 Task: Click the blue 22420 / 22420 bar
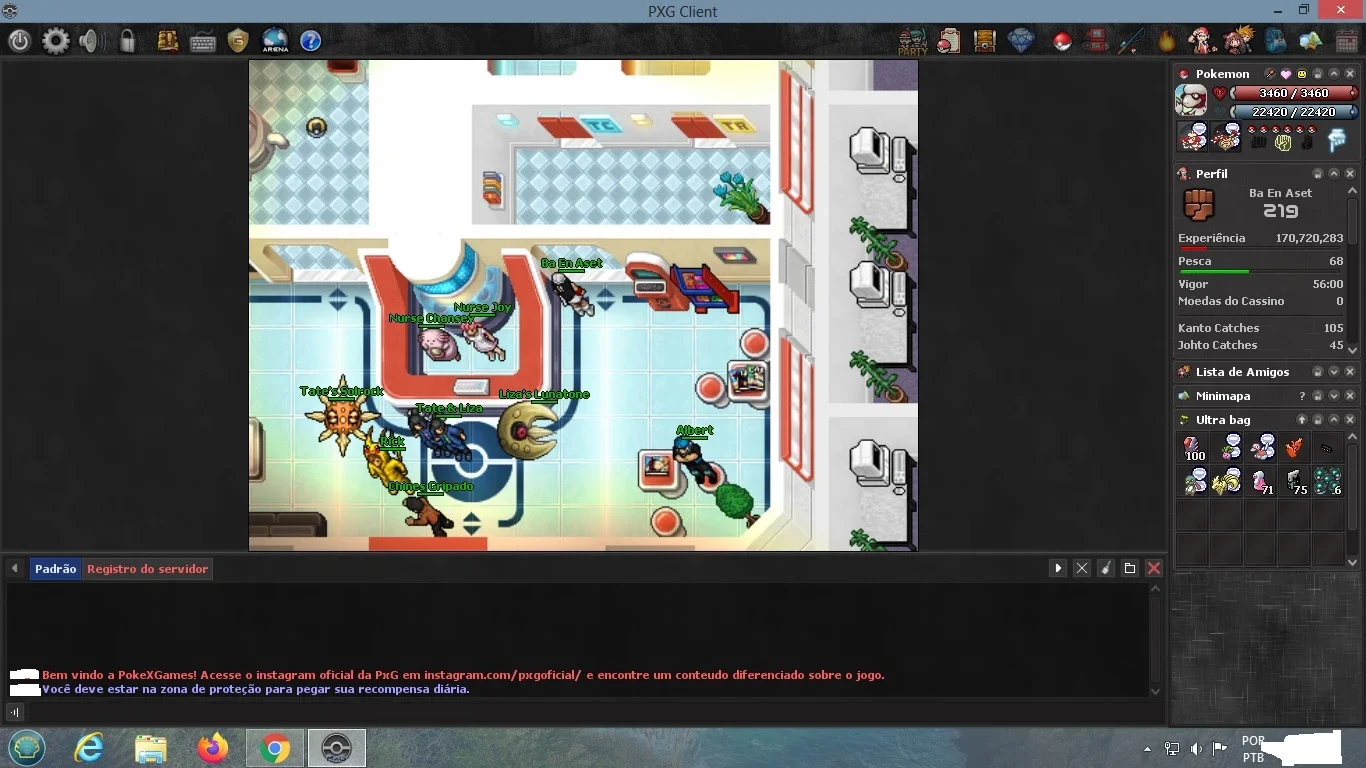pos(1294,112)
